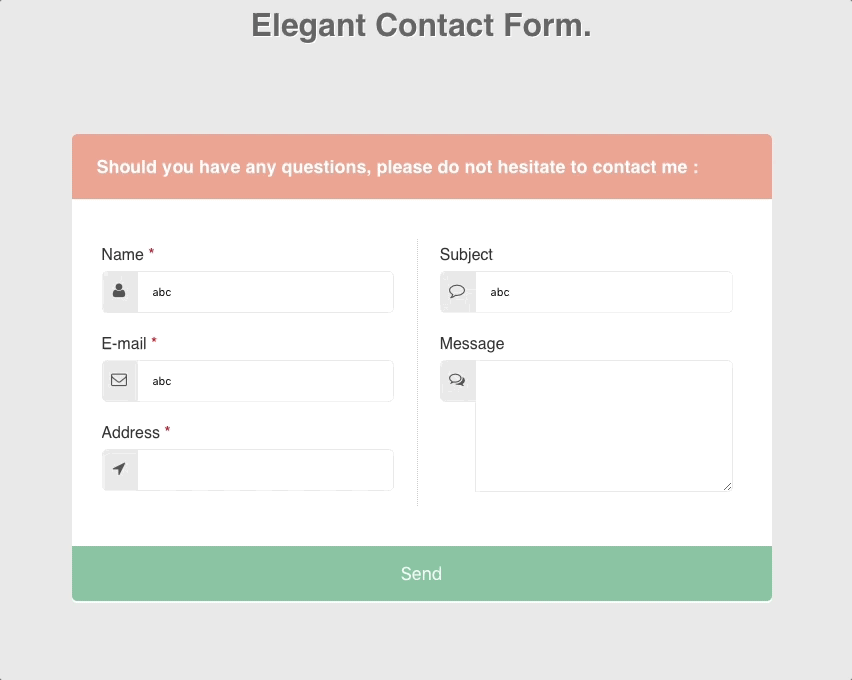Click the "E-mail" field label
This screenshot has height=680, width=852.
[x=124, y=343]
